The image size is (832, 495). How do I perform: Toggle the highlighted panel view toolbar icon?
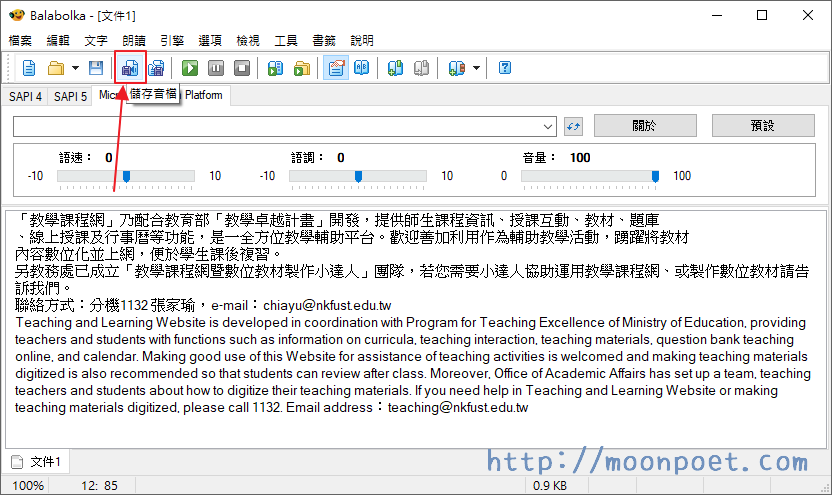coord(336,68)
